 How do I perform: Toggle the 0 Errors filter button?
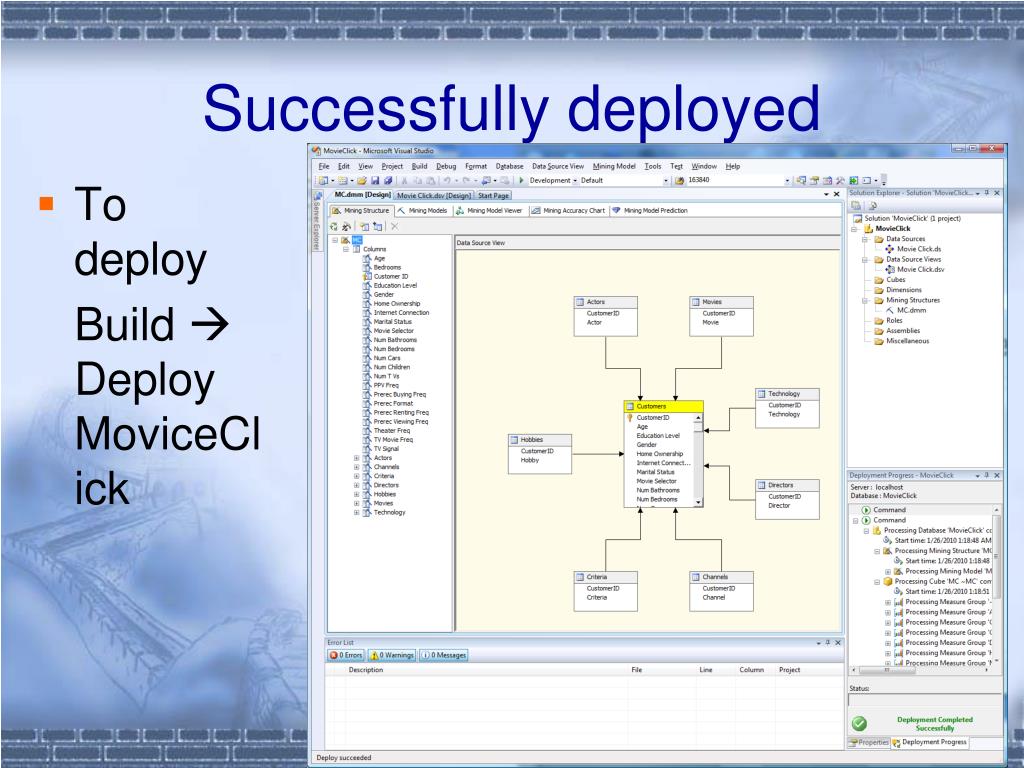point(345,655)
